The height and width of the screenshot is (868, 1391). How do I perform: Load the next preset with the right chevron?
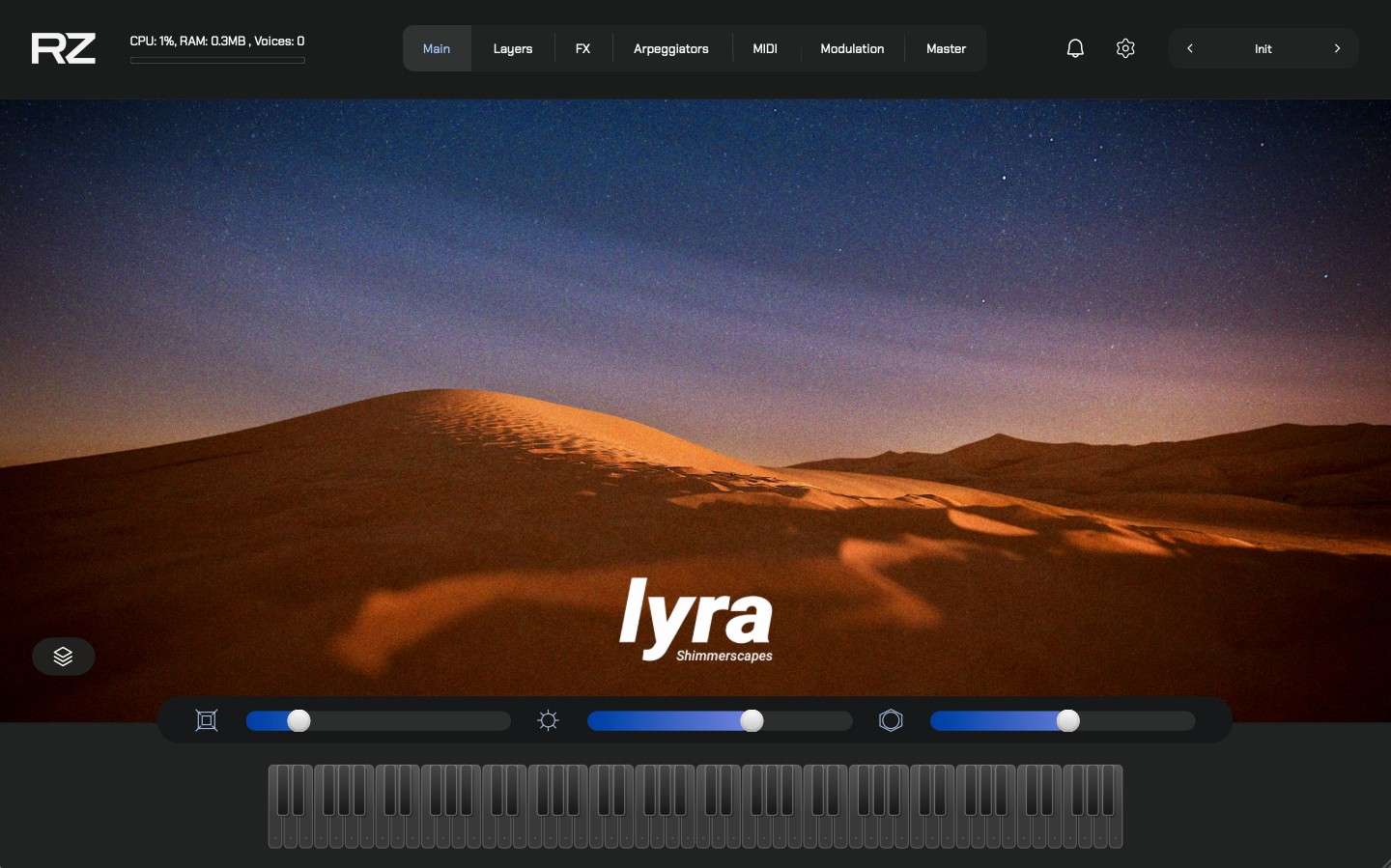coord(1337,48)
